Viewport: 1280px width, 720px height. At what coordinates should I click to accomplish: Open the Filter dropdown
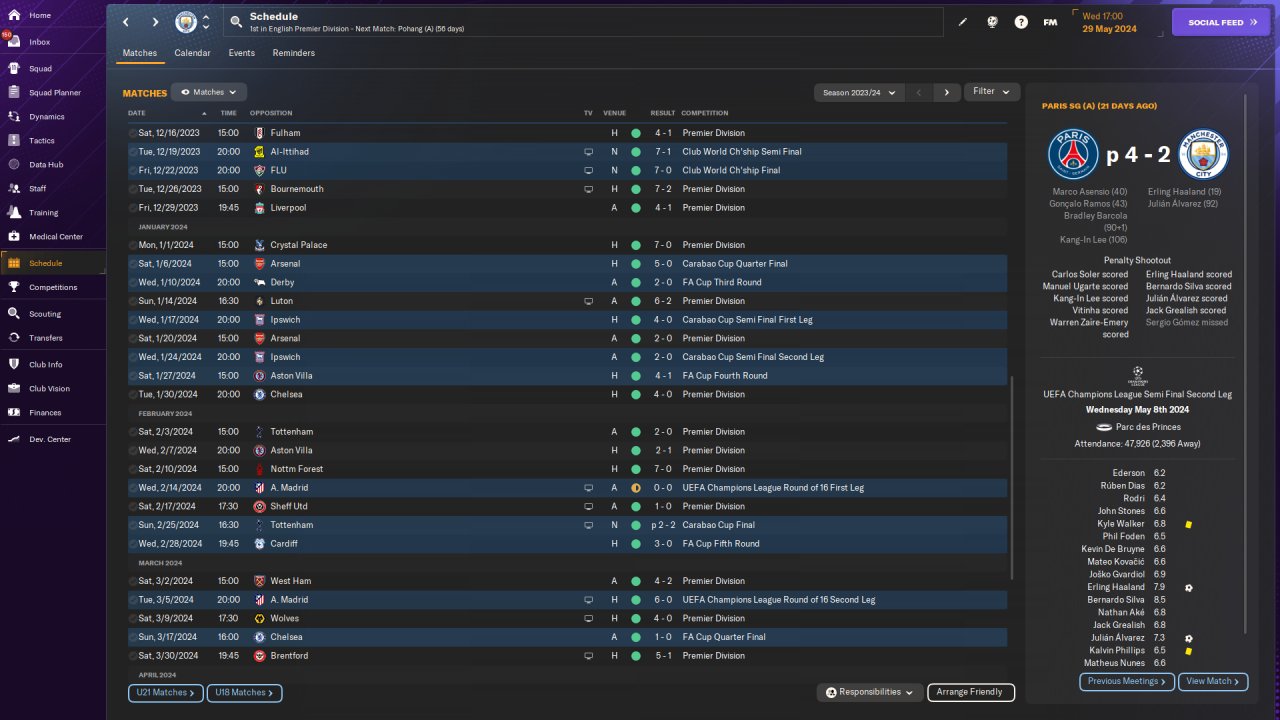coord(991,92)
